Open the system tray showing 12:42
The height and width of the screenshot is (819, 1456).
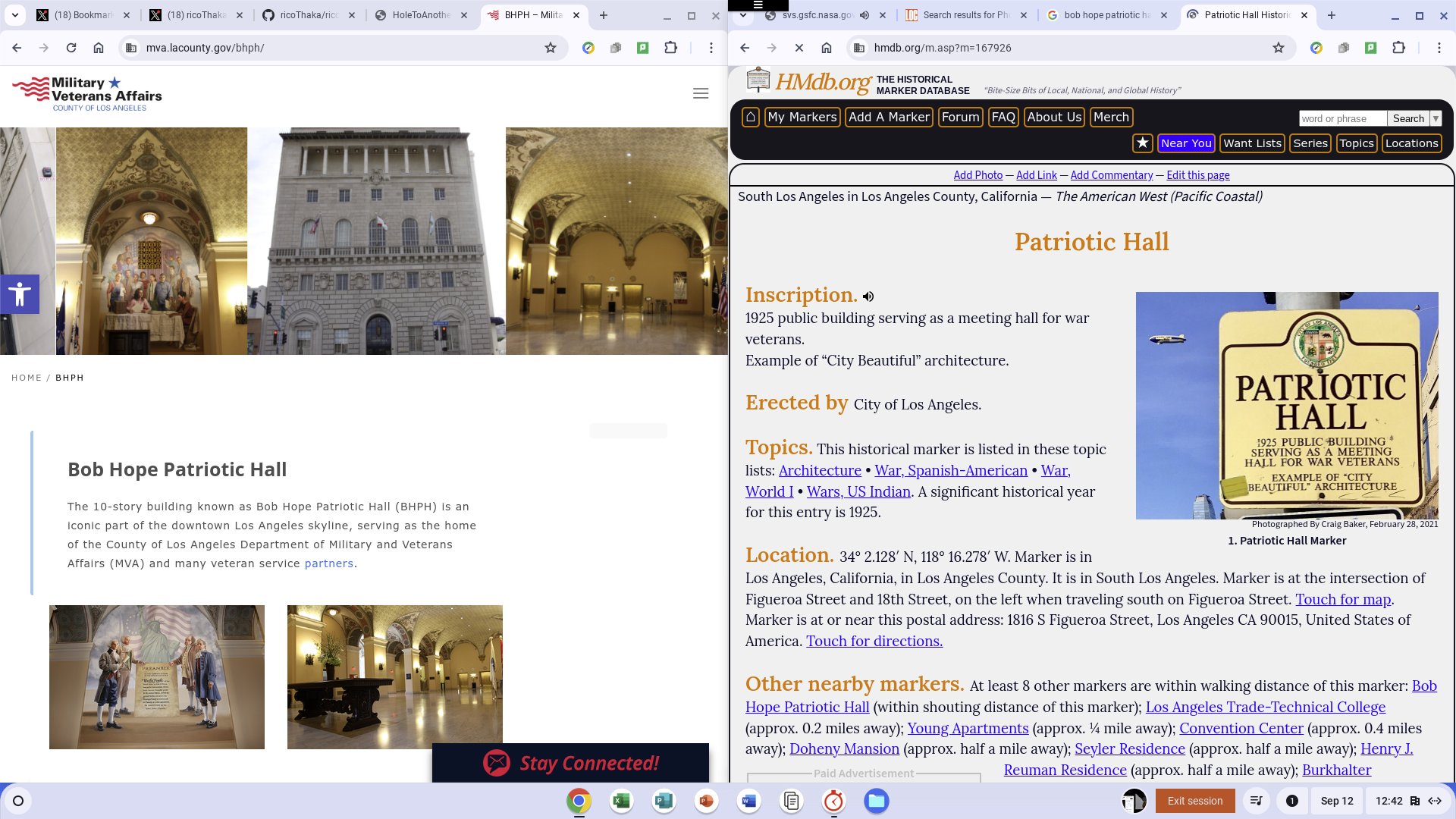1407,801
